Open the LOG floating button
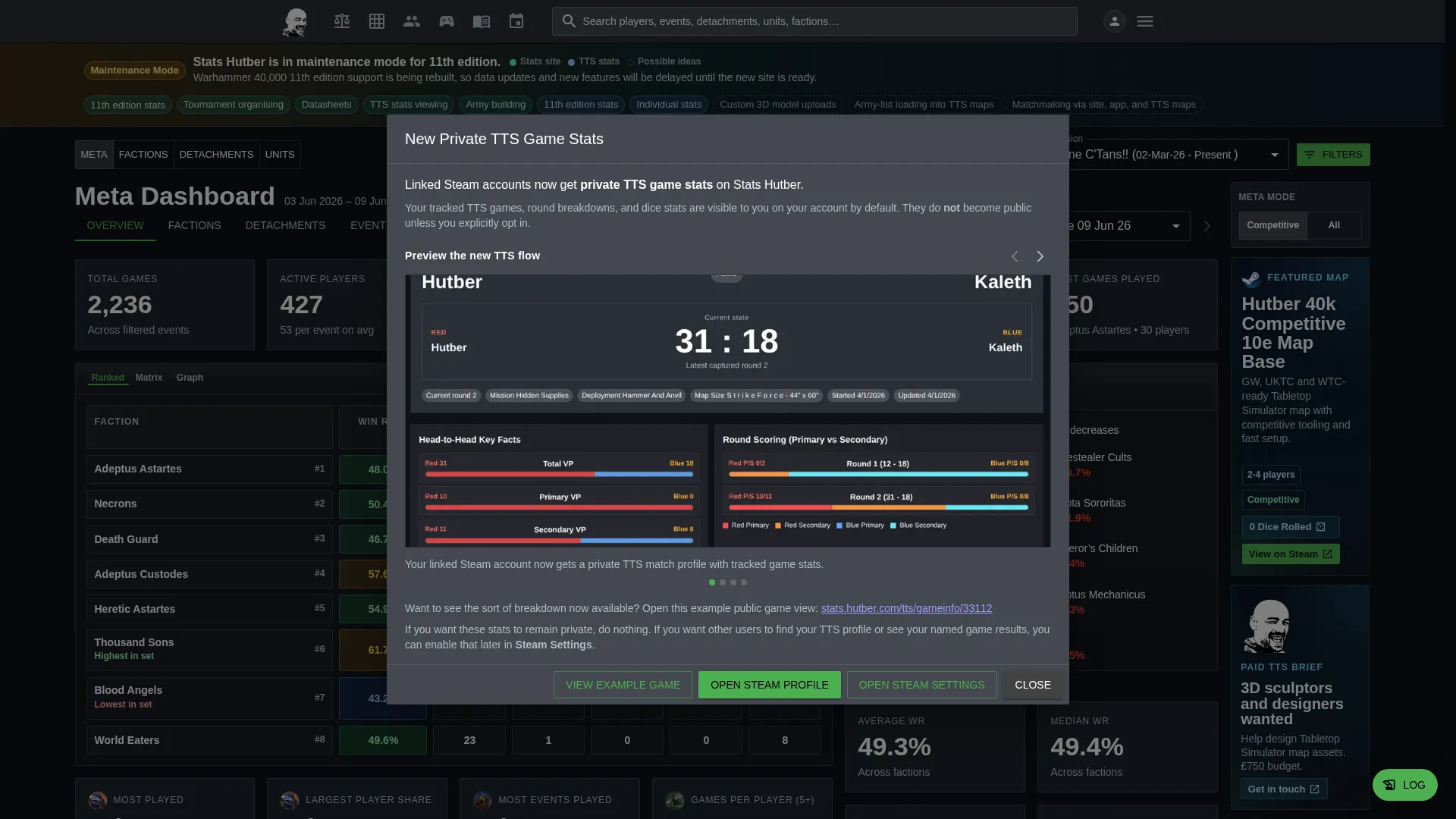 (1404, 785)
